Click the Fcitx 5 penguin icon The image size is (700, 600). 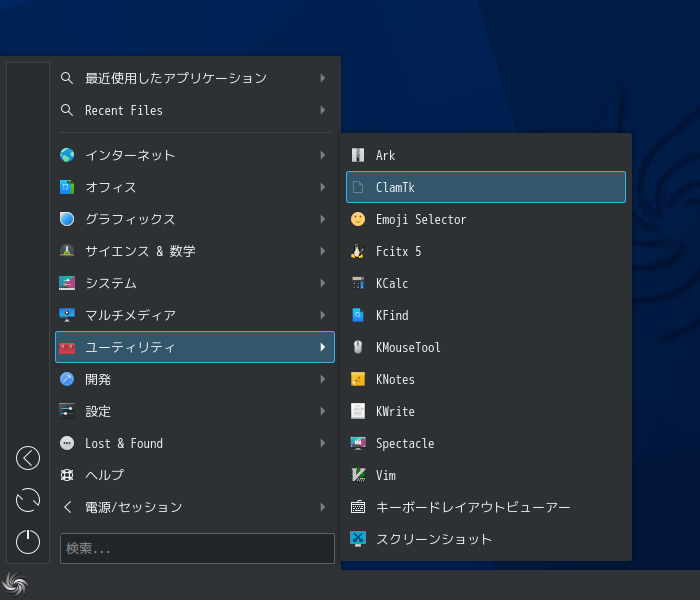[x=358, y=251]
